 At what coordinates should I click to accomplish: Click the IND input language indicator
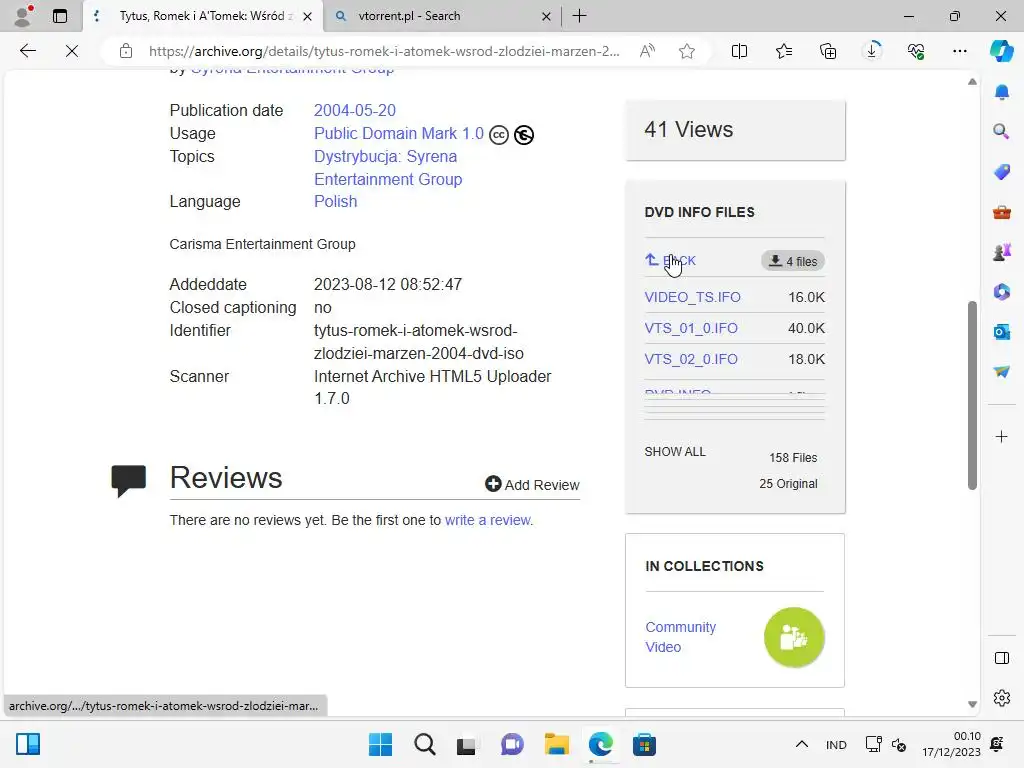pyautogui.click(x=836, y=745)
